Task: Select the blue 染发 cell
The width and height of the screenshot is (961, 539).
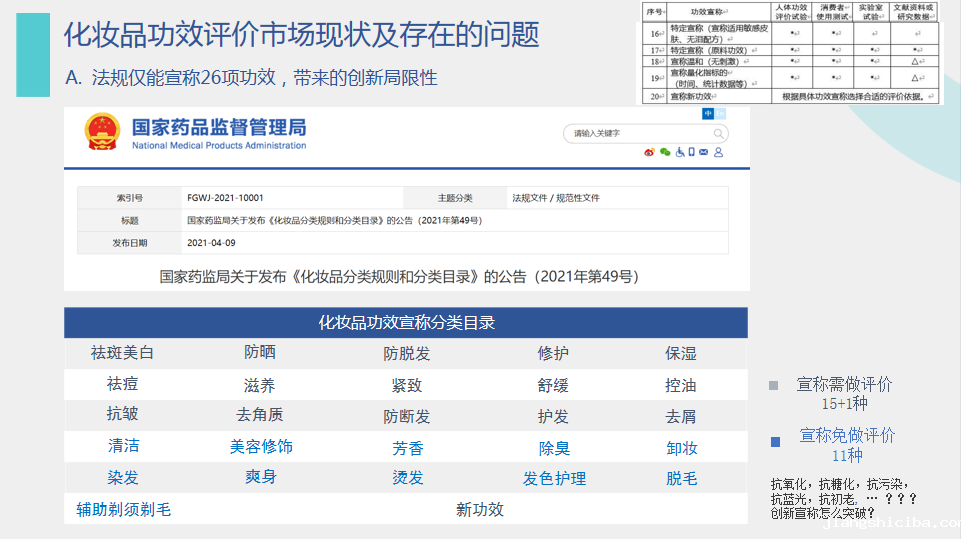Action: click(x=123, y=478)
